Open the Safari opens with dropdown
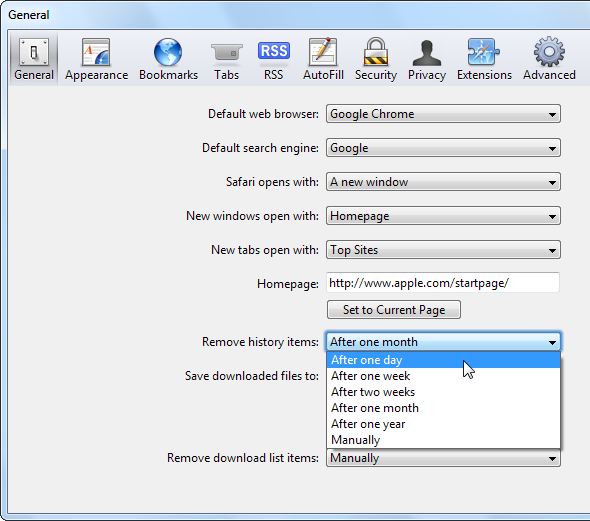Image resolution: width=590 pixels, height=521 pixels. [x=443, y=182]
